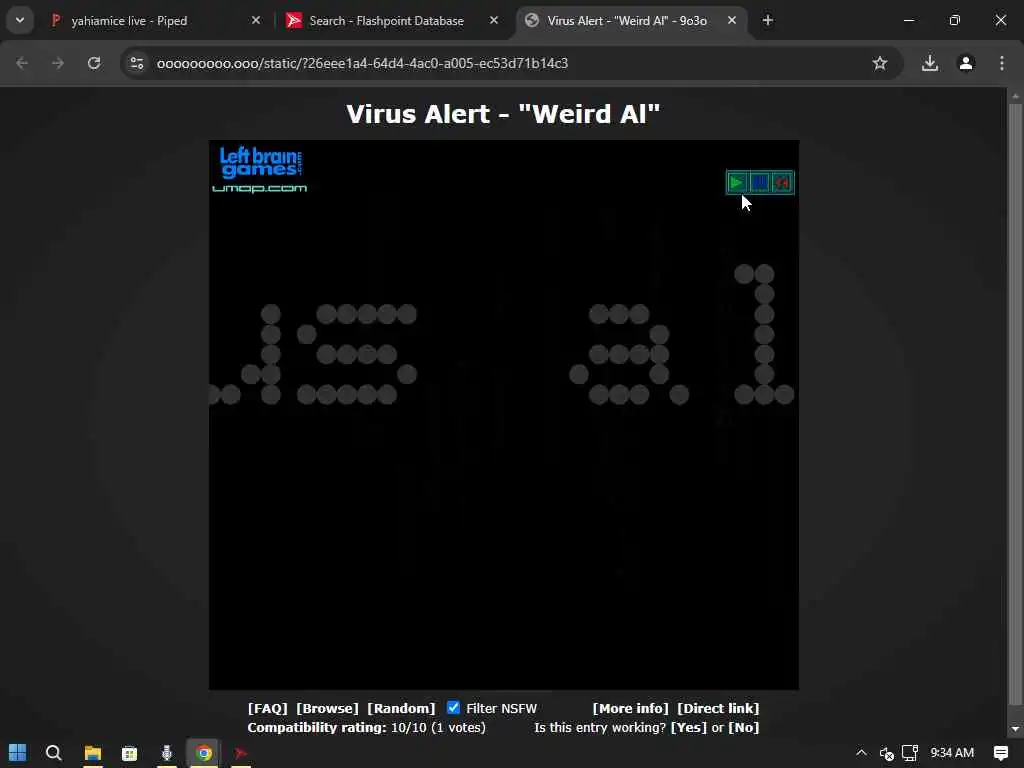
Task: Close the yahiamice live - Piped tab
Action: pos(256,21)
